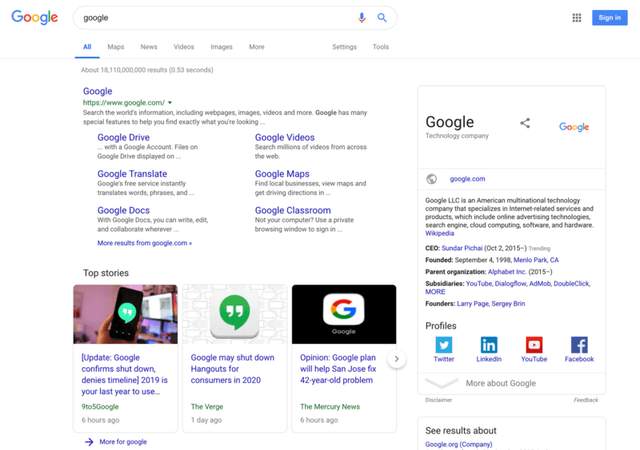Open the More search categories menu
Image resolution: width=640 pixels, height=450 pixels.
(256, 47)
